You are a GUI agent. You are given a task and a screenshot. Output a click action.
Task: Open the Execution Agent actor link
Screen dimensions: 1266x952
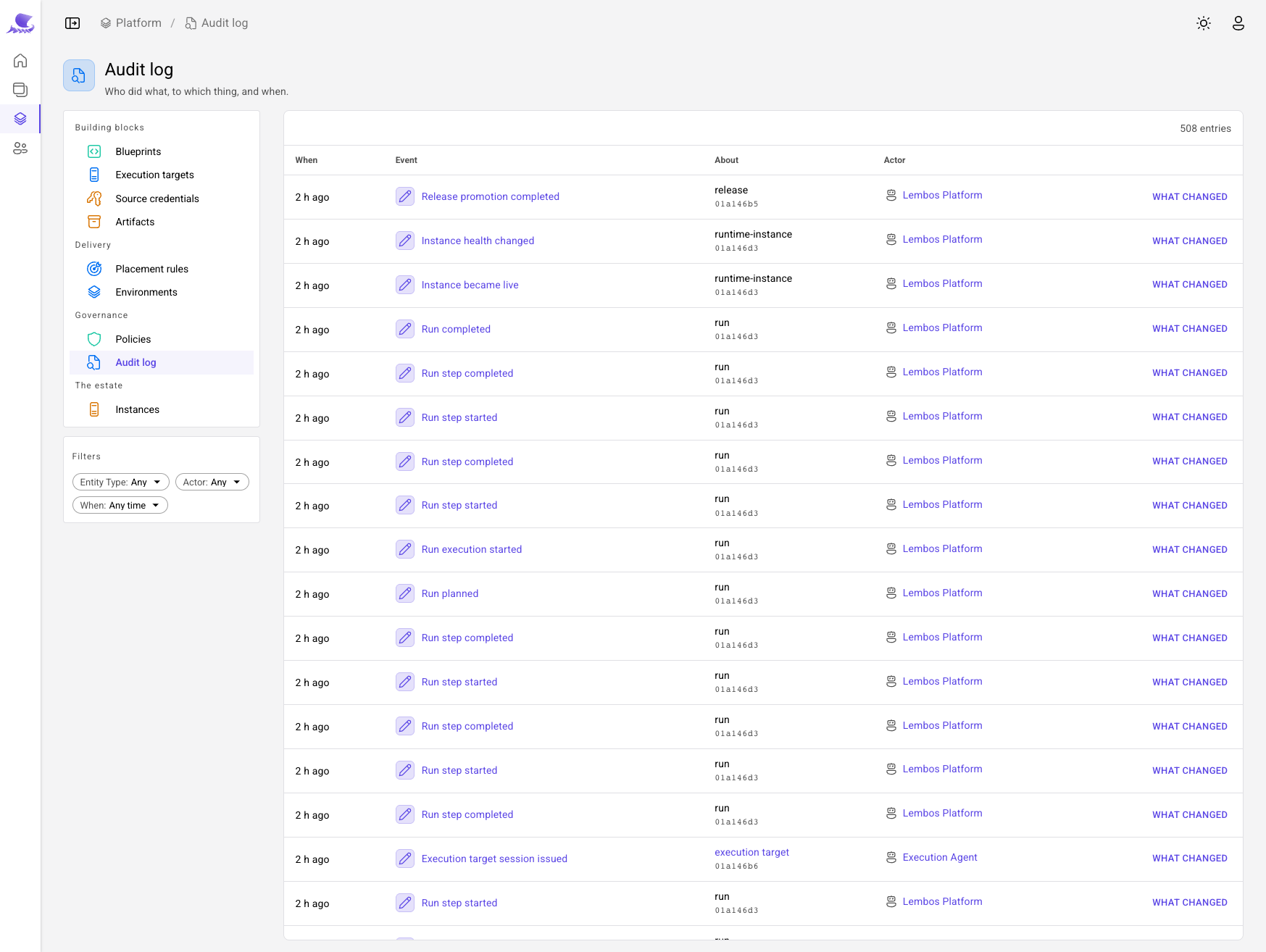click(940, 857)
